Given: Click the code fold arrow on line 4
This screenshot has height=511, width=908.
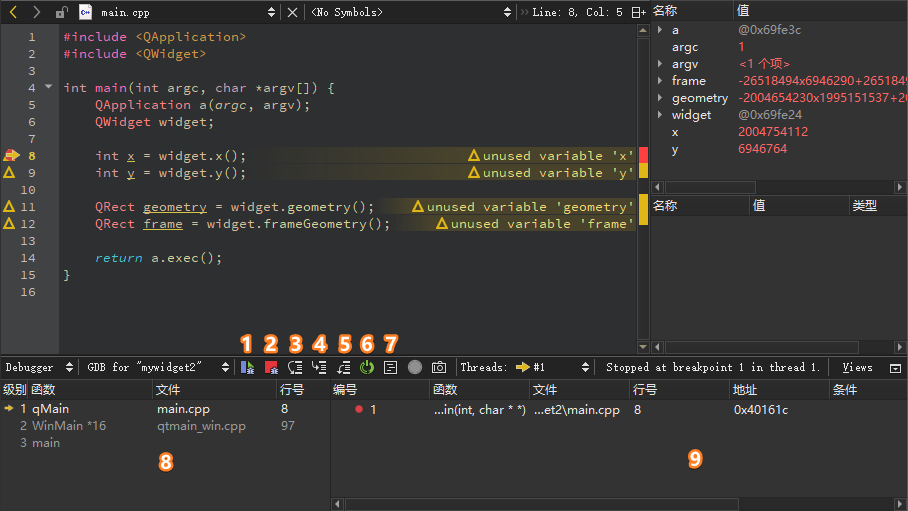Looking at the screenshot, I should coord(48,88).
